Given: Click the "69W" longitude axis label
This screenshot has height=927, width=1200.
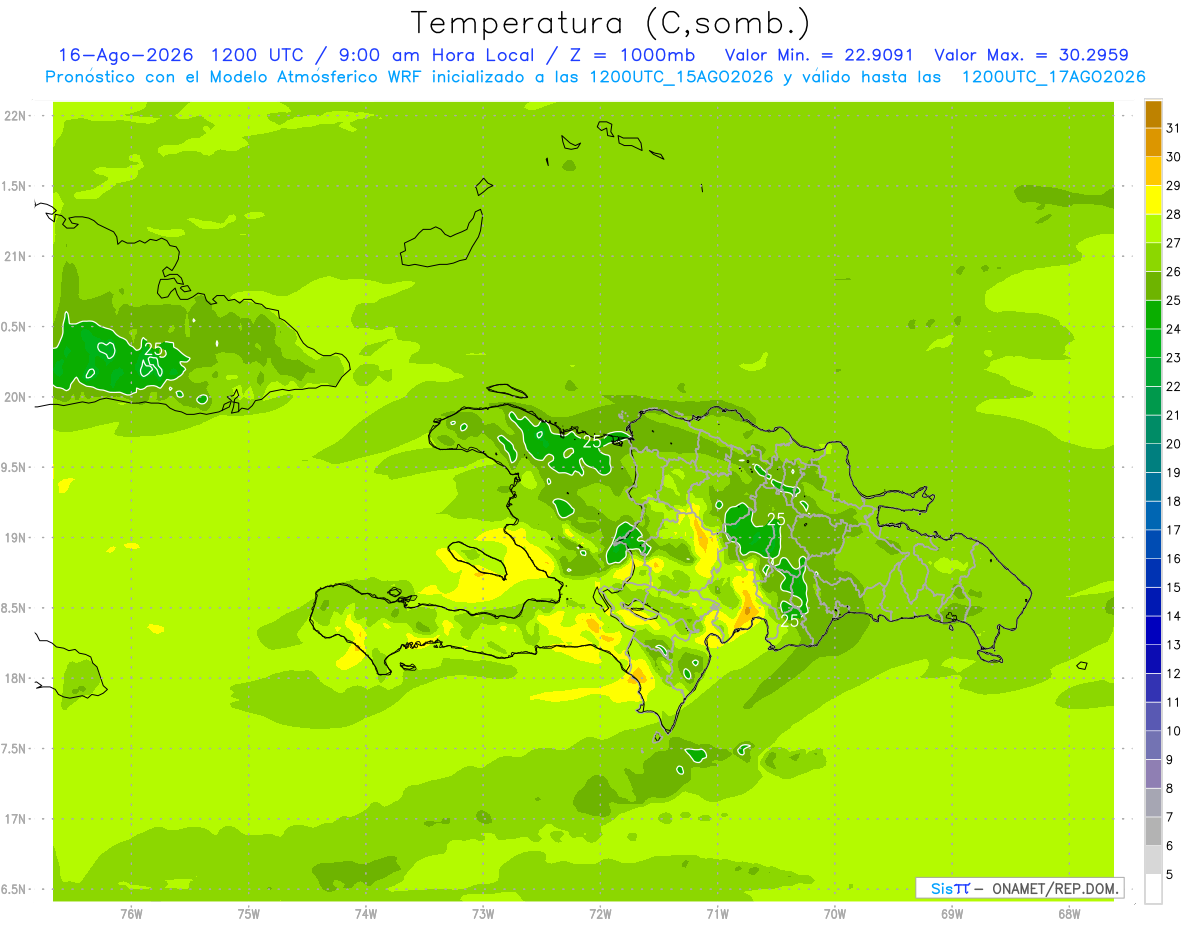Looking at the screenshot, I should tap(952, 913).
